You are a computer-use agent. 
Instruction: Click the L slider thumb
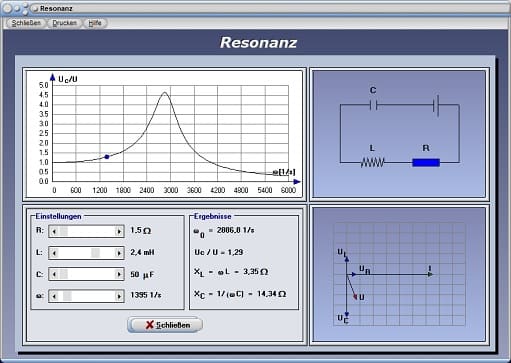click(x=95, y=253)
